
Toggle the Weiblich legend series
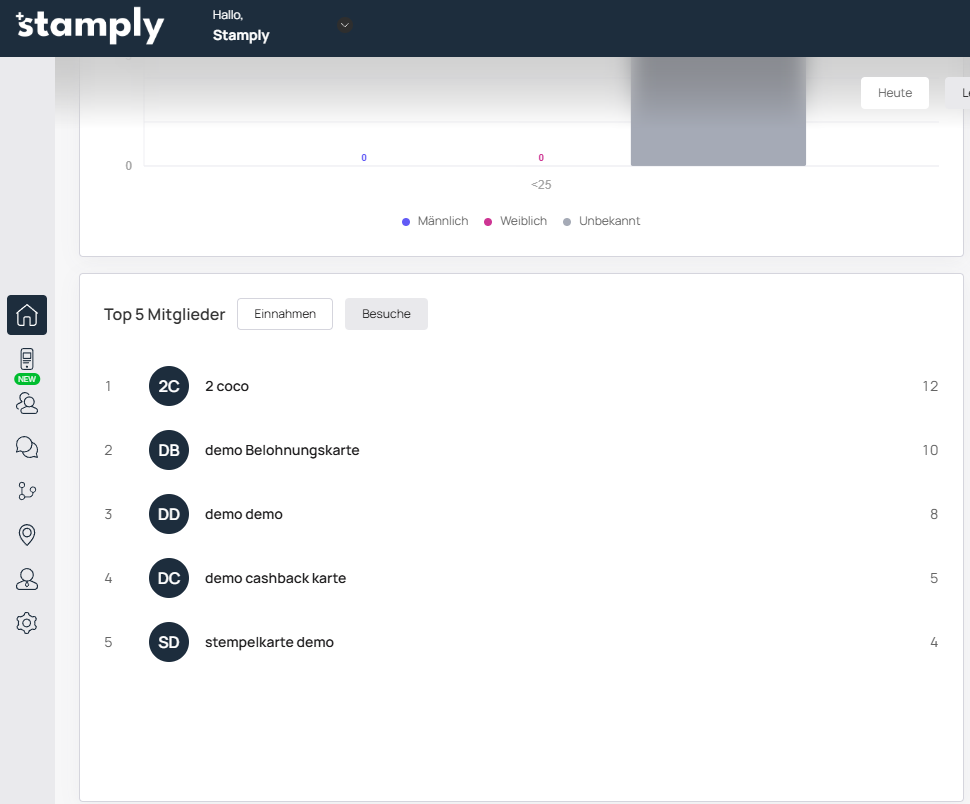click(x=516, y=221)
